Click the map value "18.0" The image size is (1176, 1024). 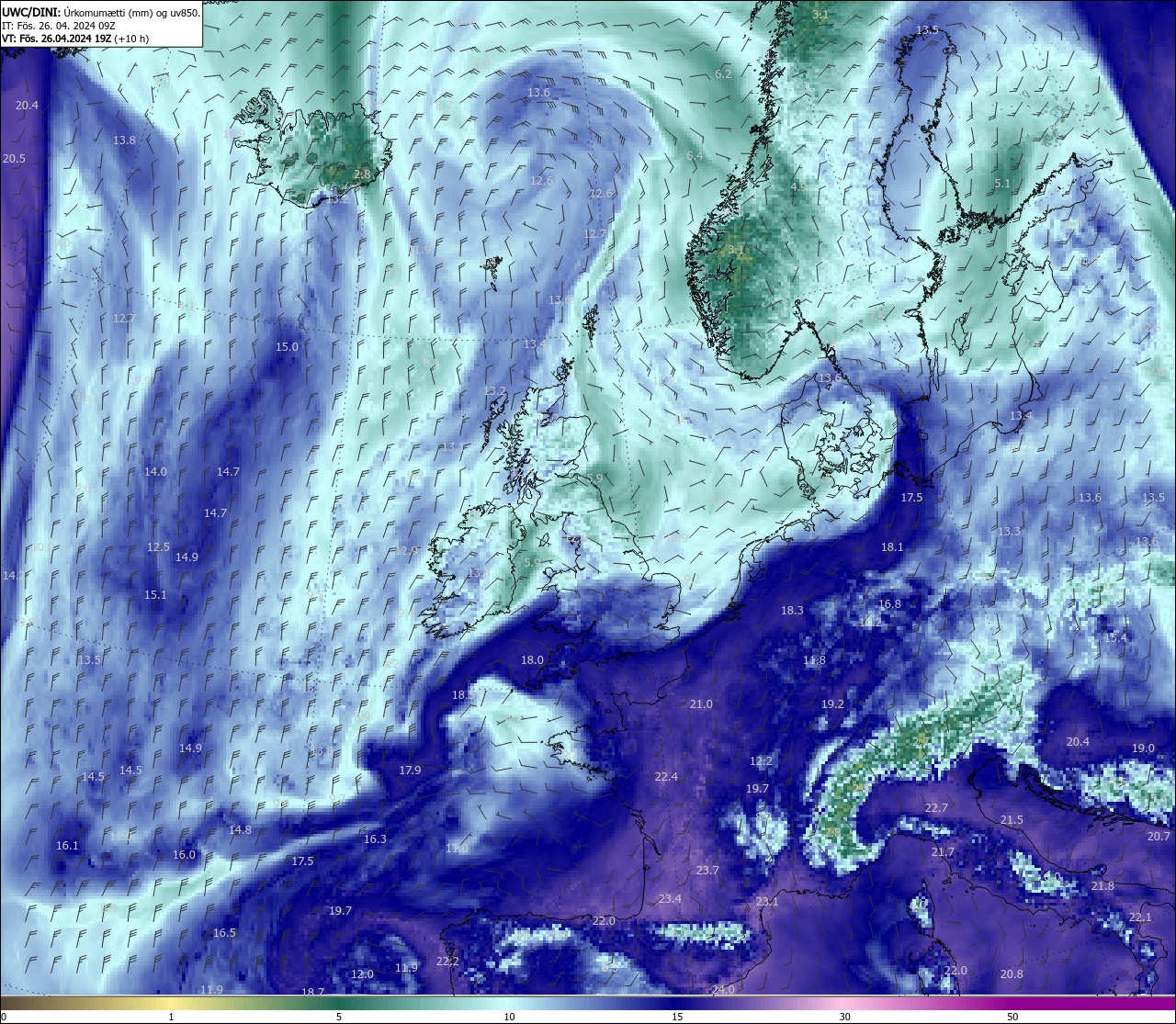pos(532,660)
